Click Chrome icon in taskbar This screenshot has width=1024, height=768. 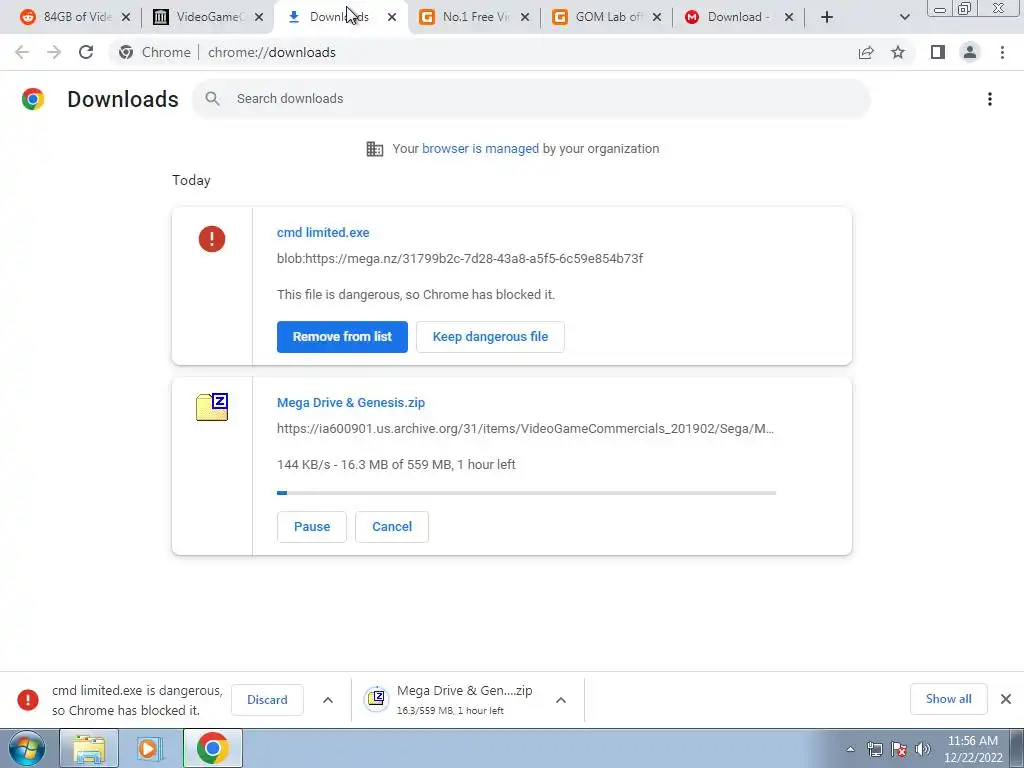coord(212,748)
